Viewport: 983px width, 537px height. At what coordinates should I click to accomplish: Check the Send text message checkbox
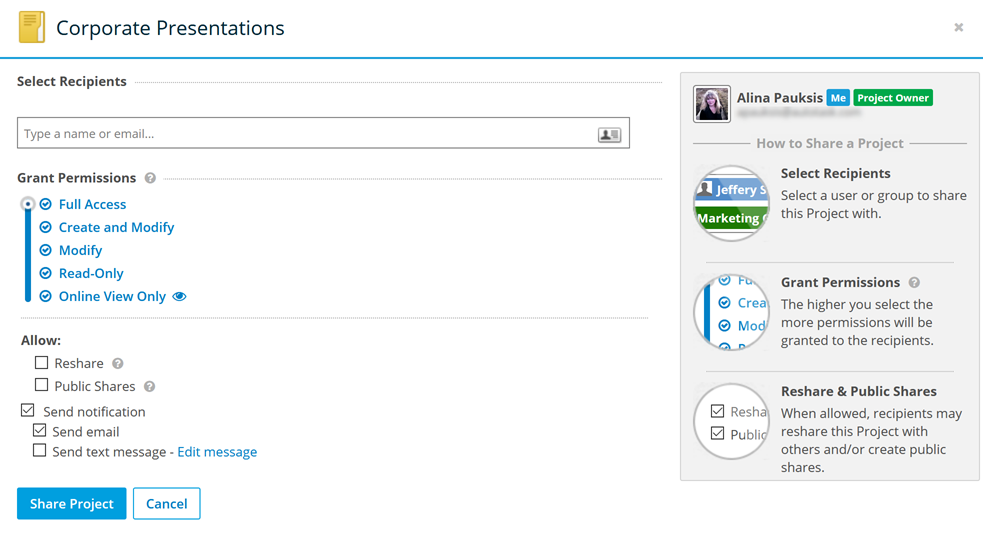point(40,451)
